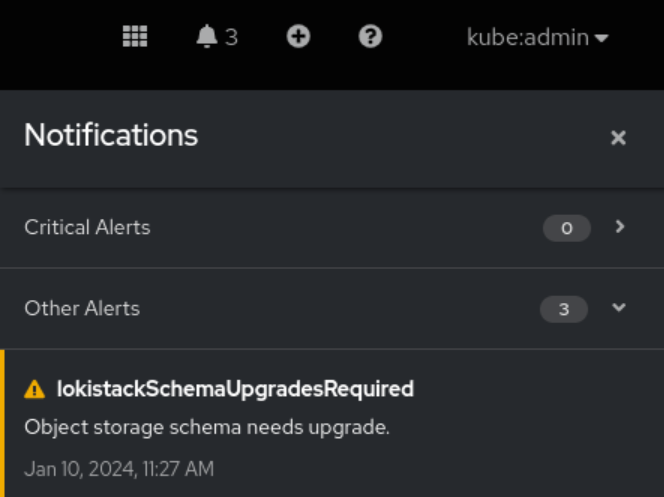Click the notification count beside the bell

tap(231, 38)
